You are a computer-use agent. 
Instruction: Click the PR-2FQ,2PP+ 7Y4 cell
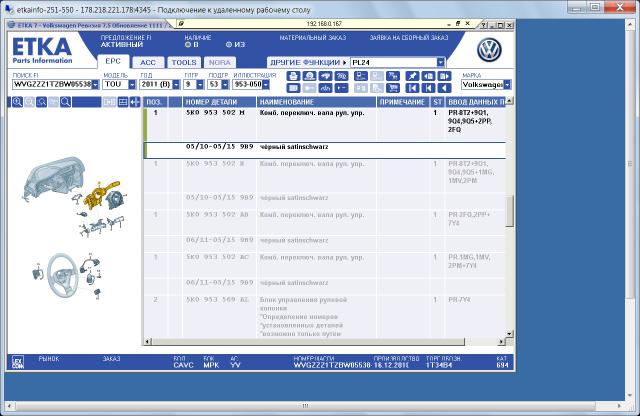[469, 219]
